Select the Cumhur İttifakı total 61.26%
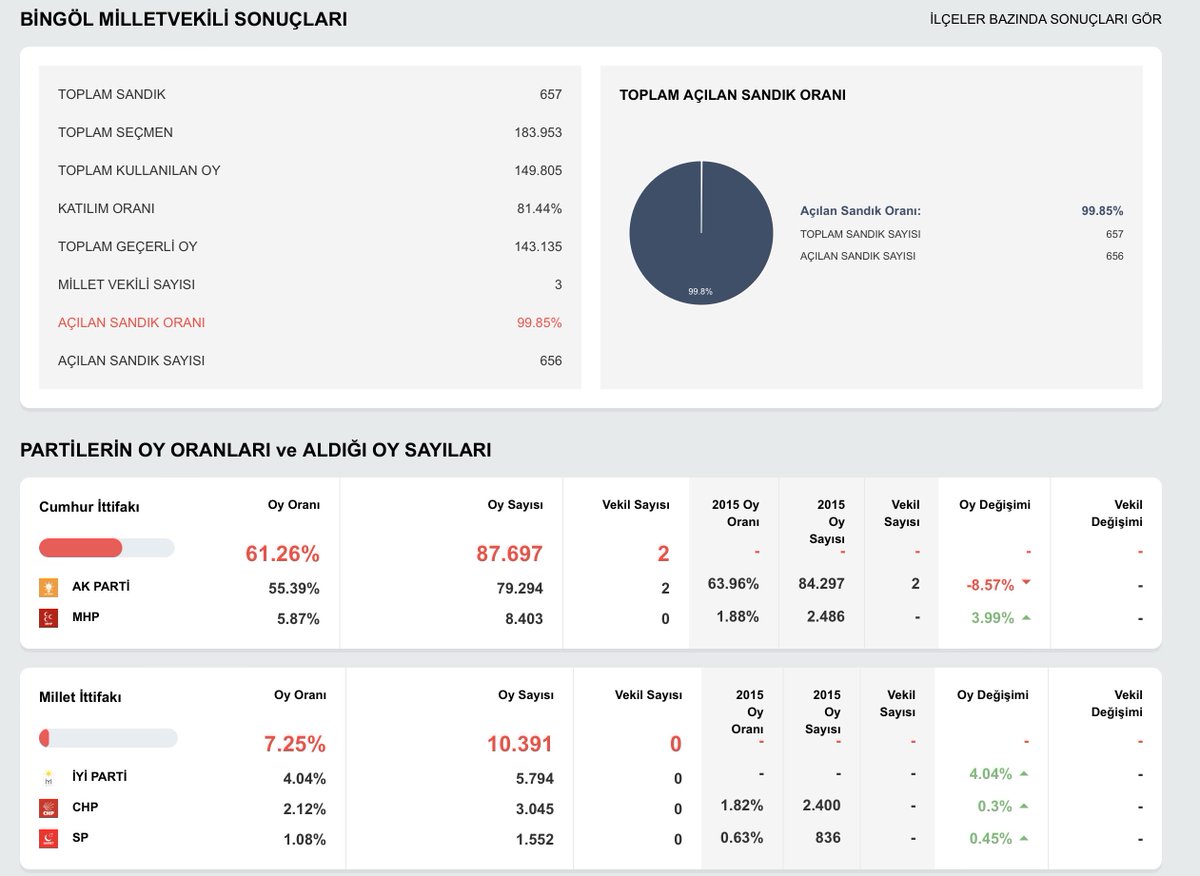This screenshot has width=1200, height=876. click(x=283, y=554)
